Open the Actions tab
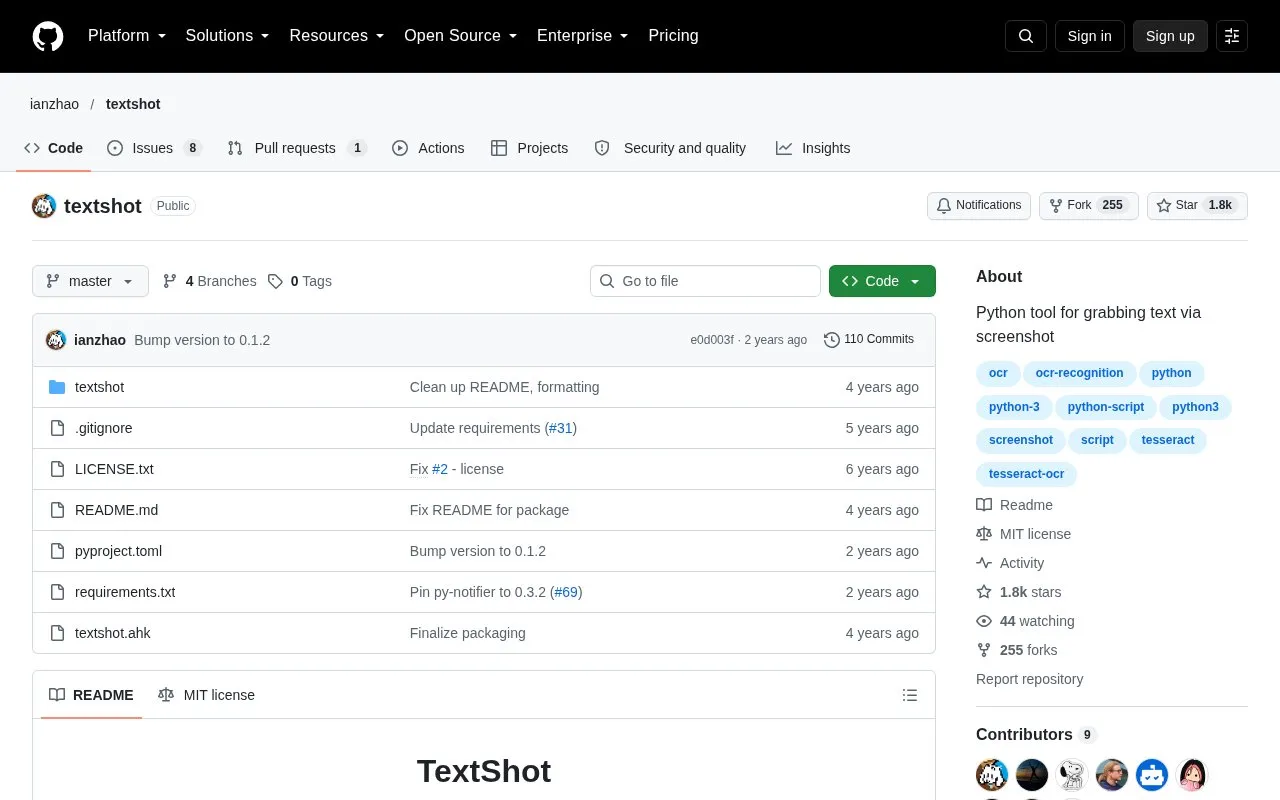 (428, 148)
